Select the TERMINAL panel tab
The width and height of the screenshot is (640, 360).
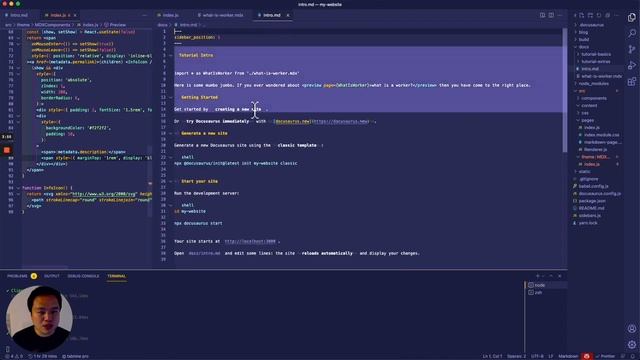[x=117, y=276]
